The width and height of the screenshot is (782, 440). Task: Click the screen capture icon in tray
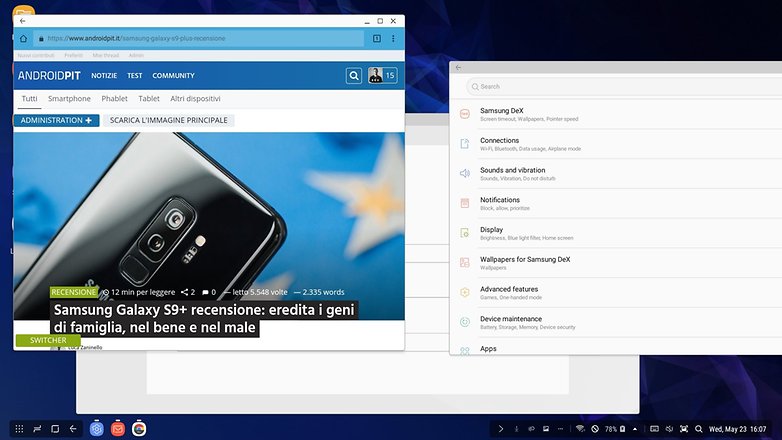pos(684,429)
